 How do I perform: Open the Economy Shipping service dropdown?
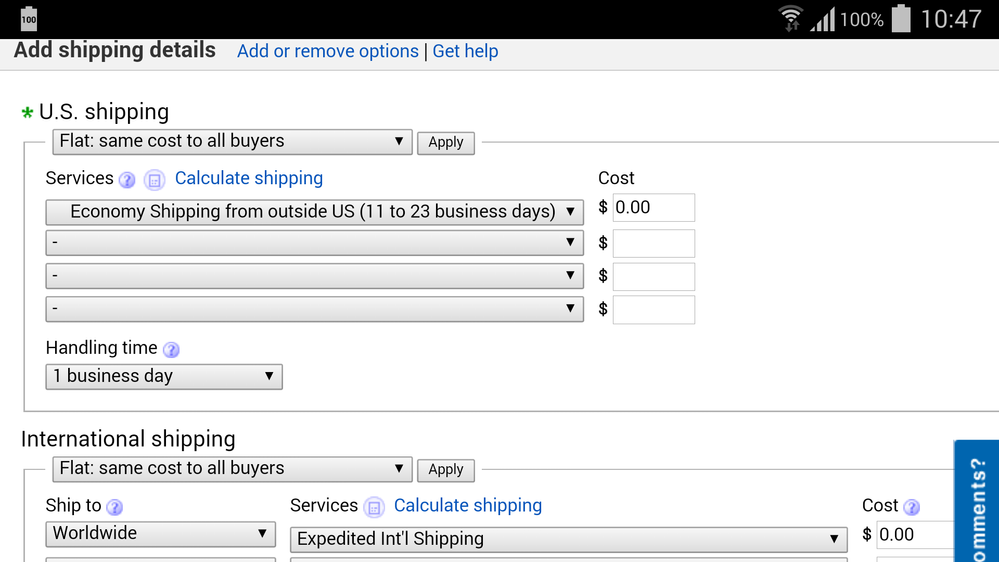(x=314, y=211)
